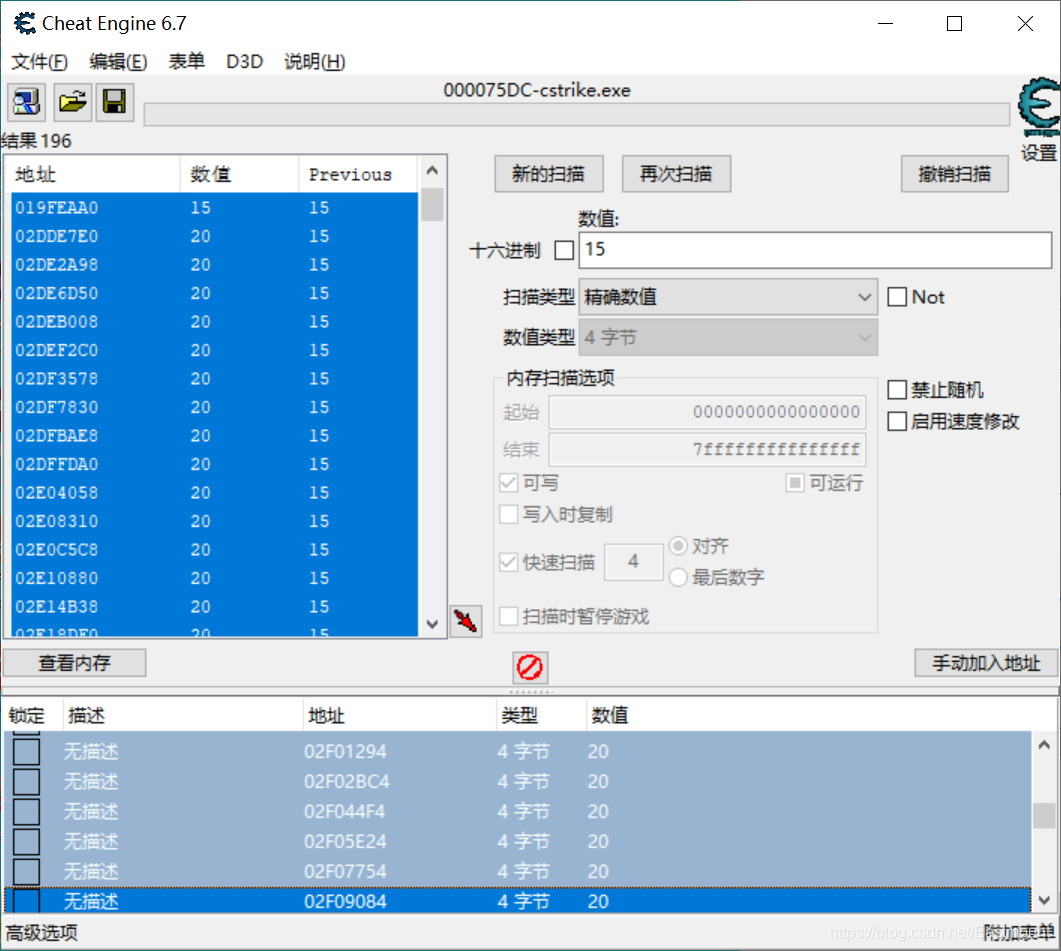Screen dimensions: 1061x951
Task: Open the 扫描类型 dropdown
Action: pos(728,297)
